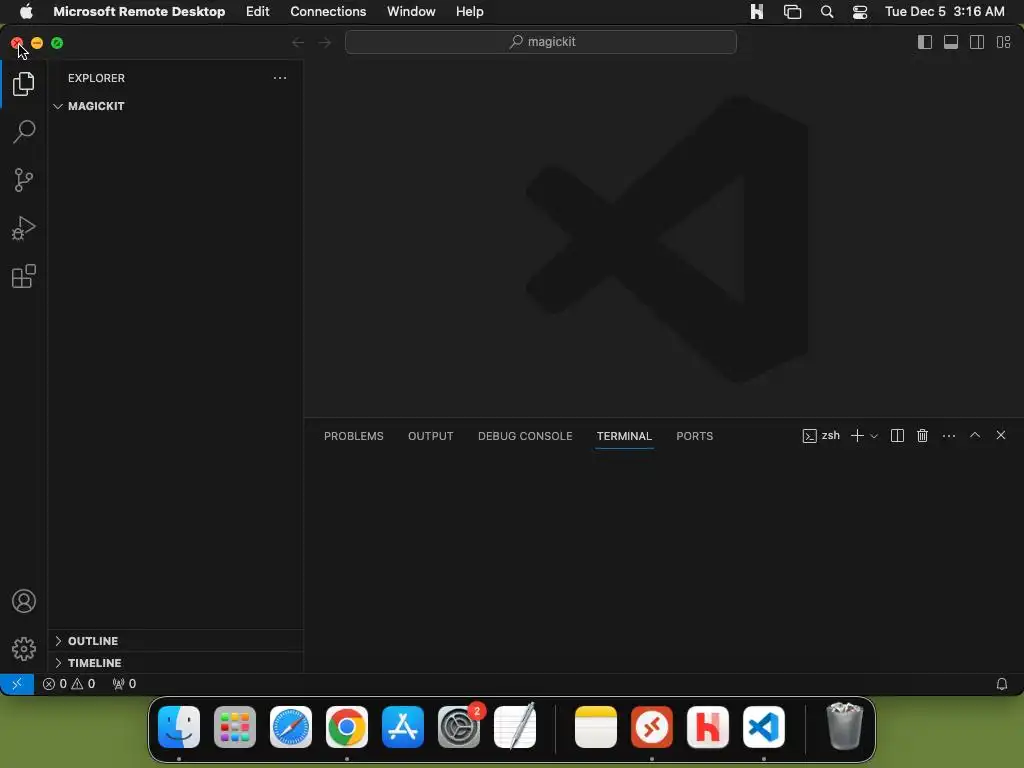The width and height of the screenshot is (1024, 768).
Task: Click the zsh terminal profile label
Action: (821, 436)
